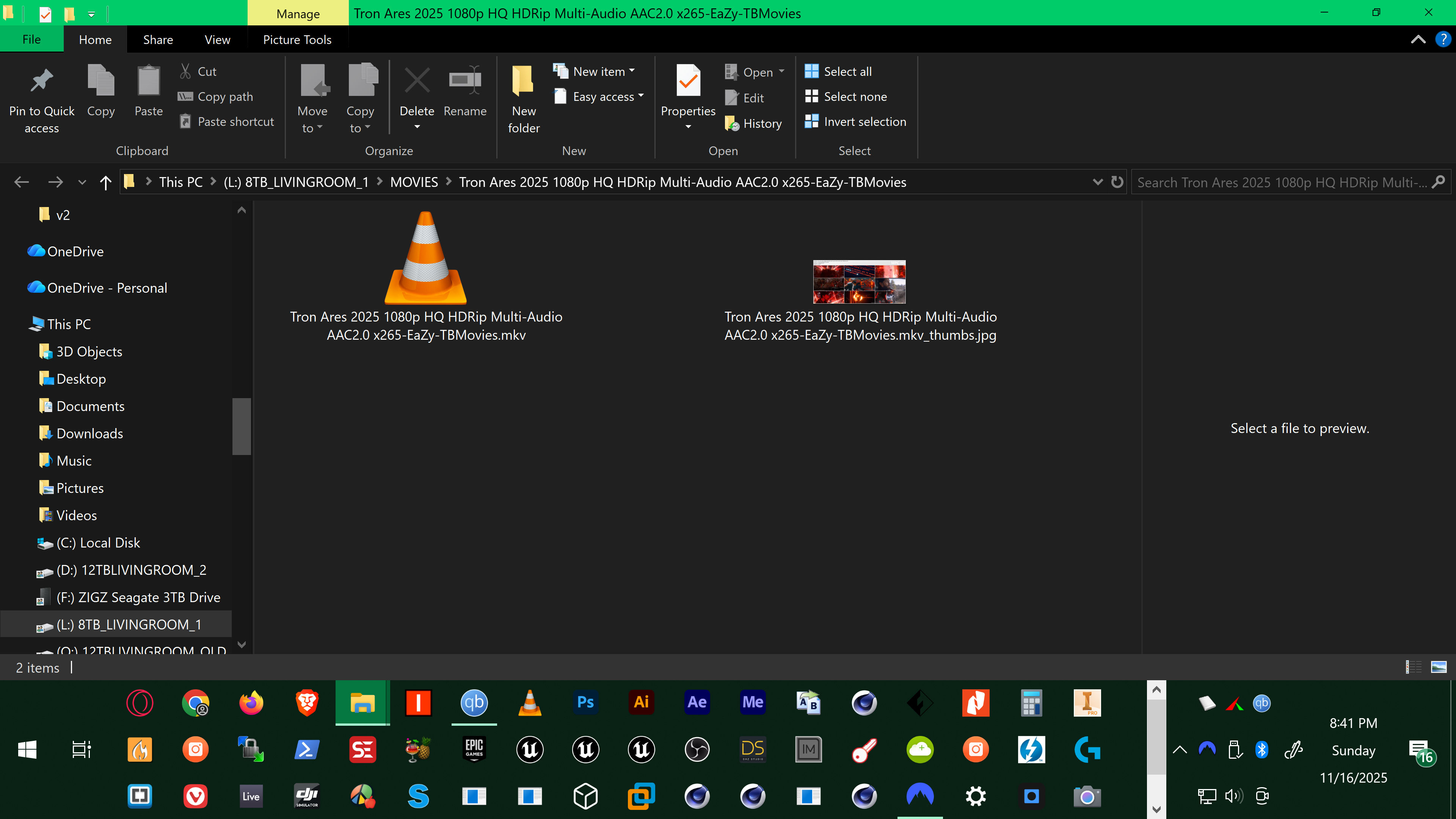Open the History button in ribbon
The image size is (1456, 819).
(753, 124)
